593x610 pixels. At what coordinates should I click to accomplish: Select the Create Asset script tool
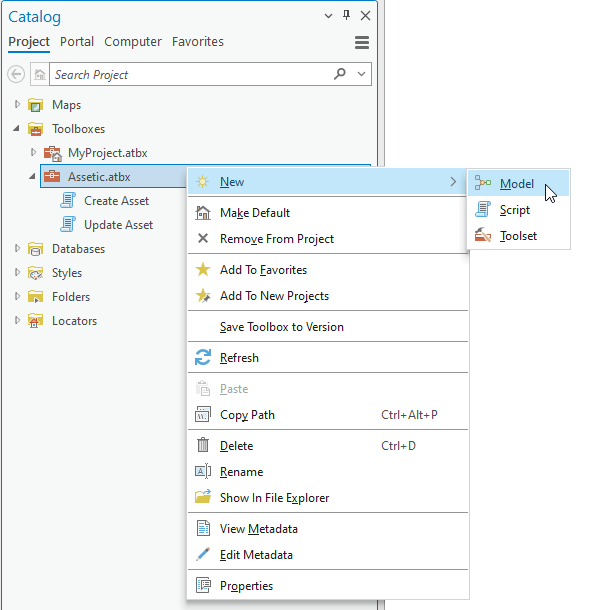click(117, 201)
